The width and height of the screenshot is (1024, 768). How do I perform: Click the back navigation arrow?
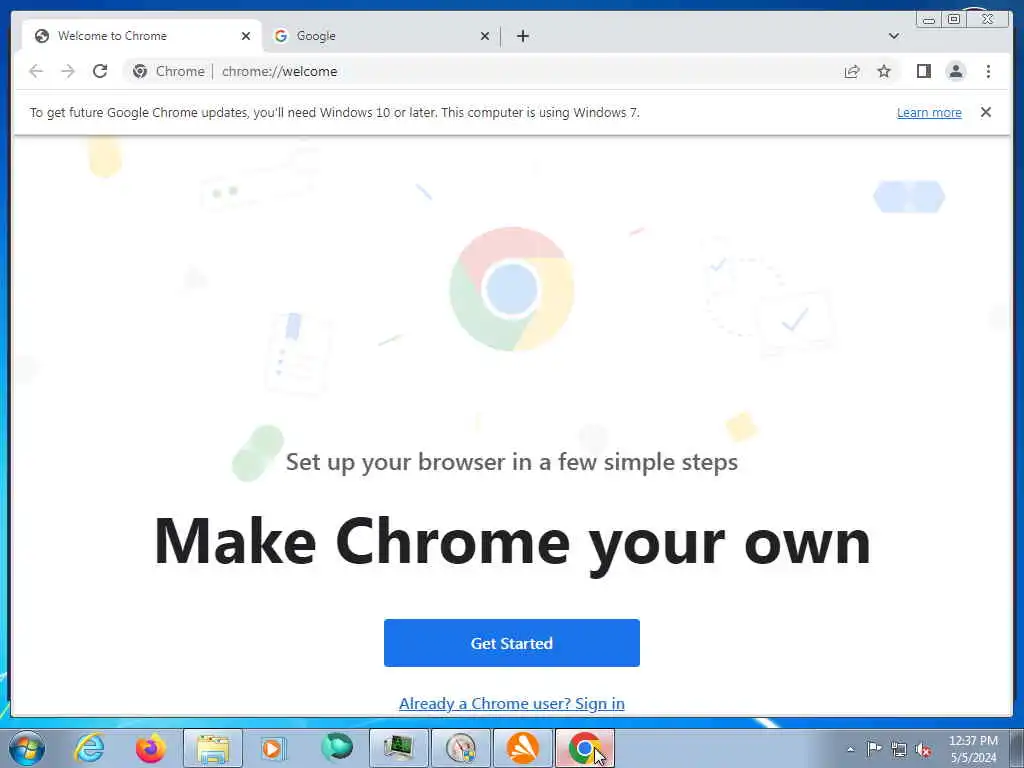point(36,71)
